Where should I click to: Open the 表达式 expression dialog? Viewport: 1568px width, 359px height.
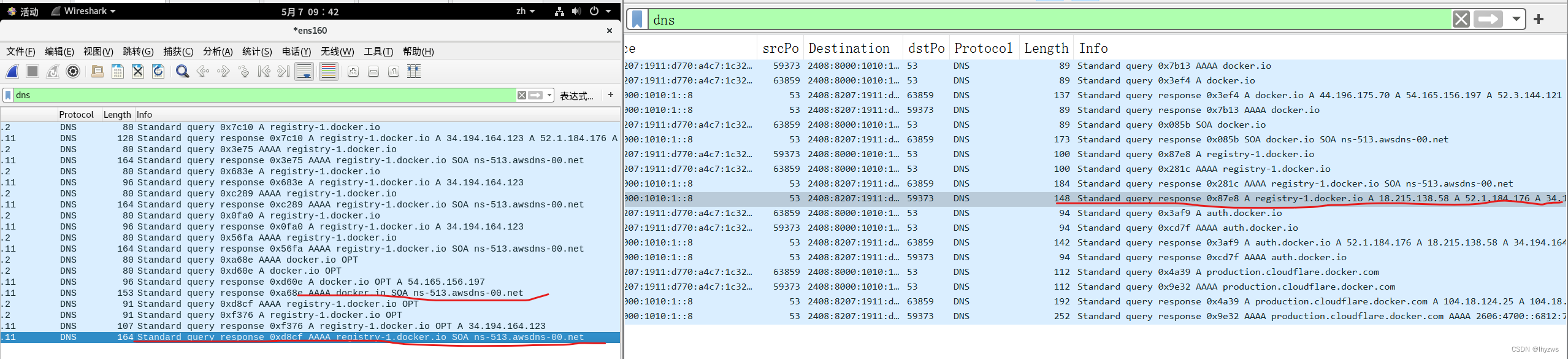point(576,96)
